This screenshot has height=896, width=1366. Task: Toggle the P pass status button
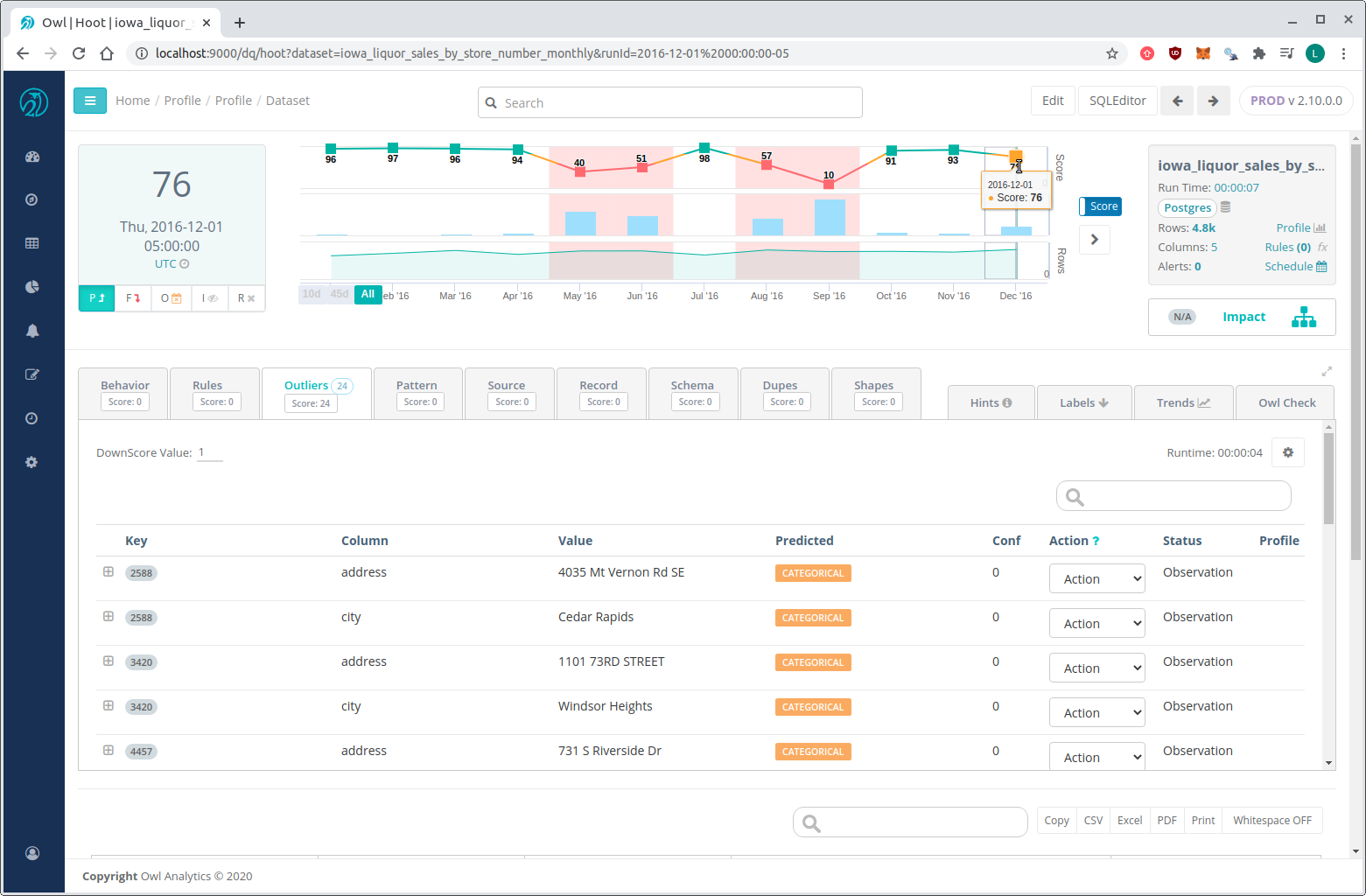point(96,298)
